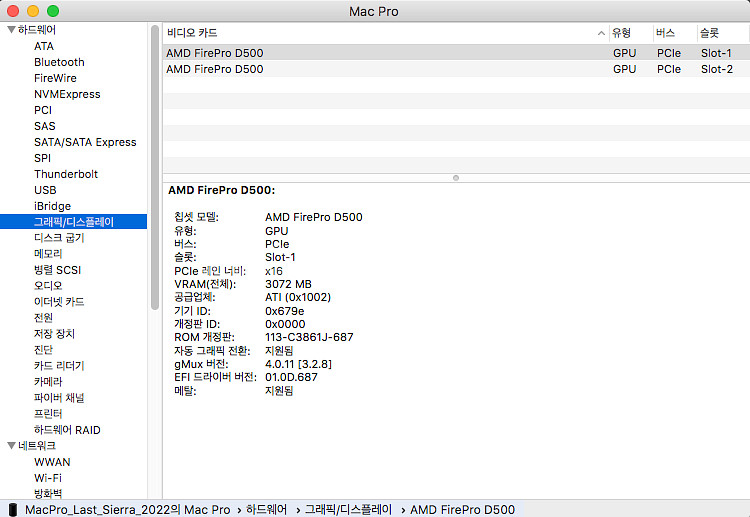The height and width of the screenshot is (517, 750).
Task: Select USB in the hardware list
Action: pos(45,190)
